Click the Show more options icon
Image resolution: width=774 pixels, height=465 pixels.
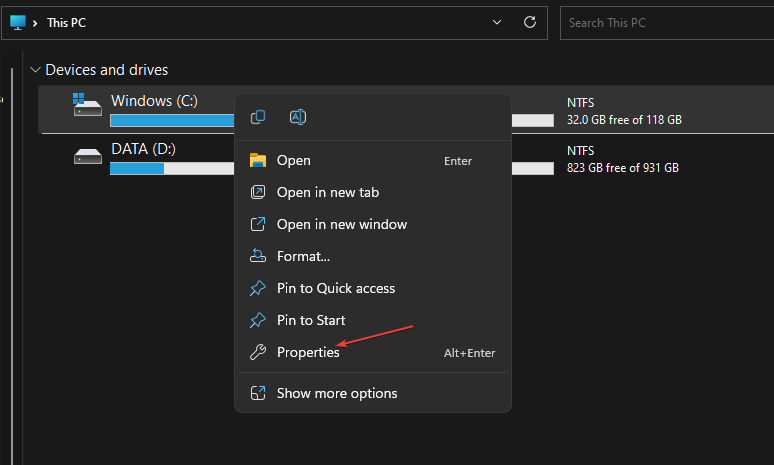pos(258,393)
